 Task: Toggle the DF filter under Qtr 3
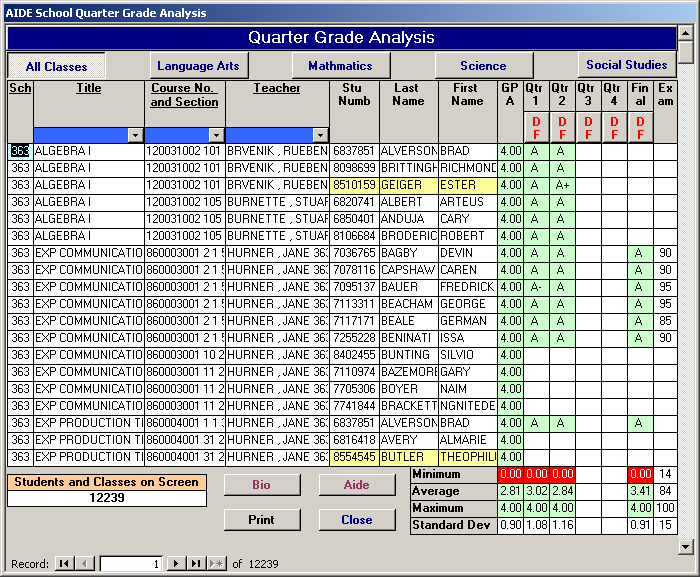588,128
